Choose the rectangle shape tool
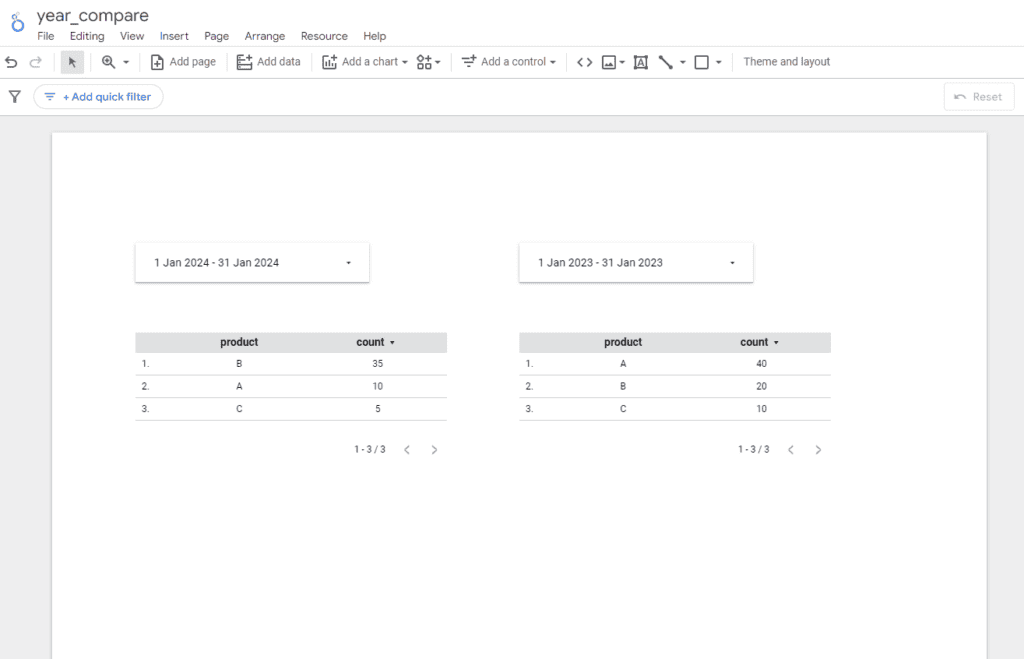Screen dimensions: 1024x659 [702, 62]
